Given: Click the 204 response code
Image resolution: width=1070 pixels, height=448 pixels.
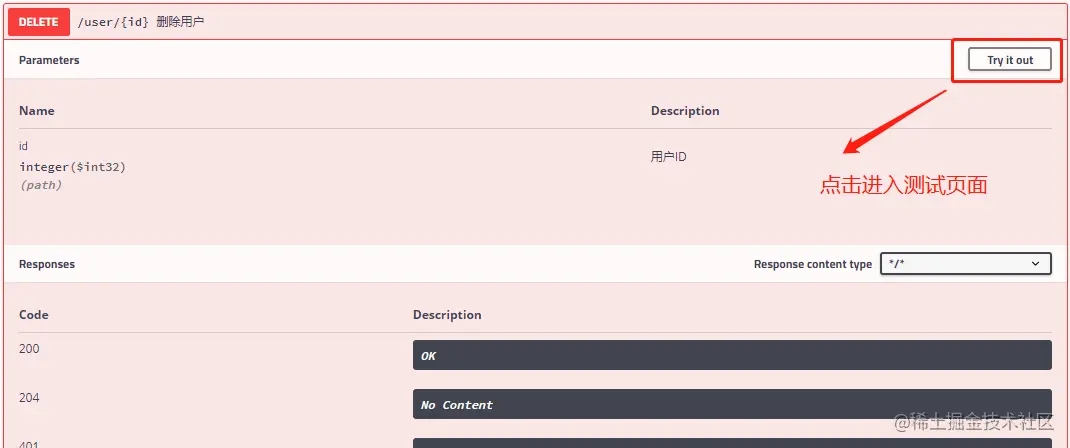Looking at the screenshot, I should tap(29, 397).
